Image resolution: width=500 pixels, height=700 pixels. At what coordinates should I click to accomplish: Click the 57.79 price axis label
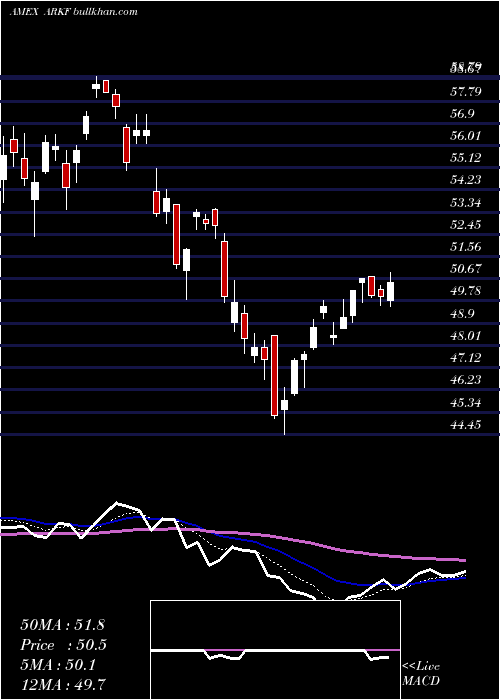click(466, 92)
